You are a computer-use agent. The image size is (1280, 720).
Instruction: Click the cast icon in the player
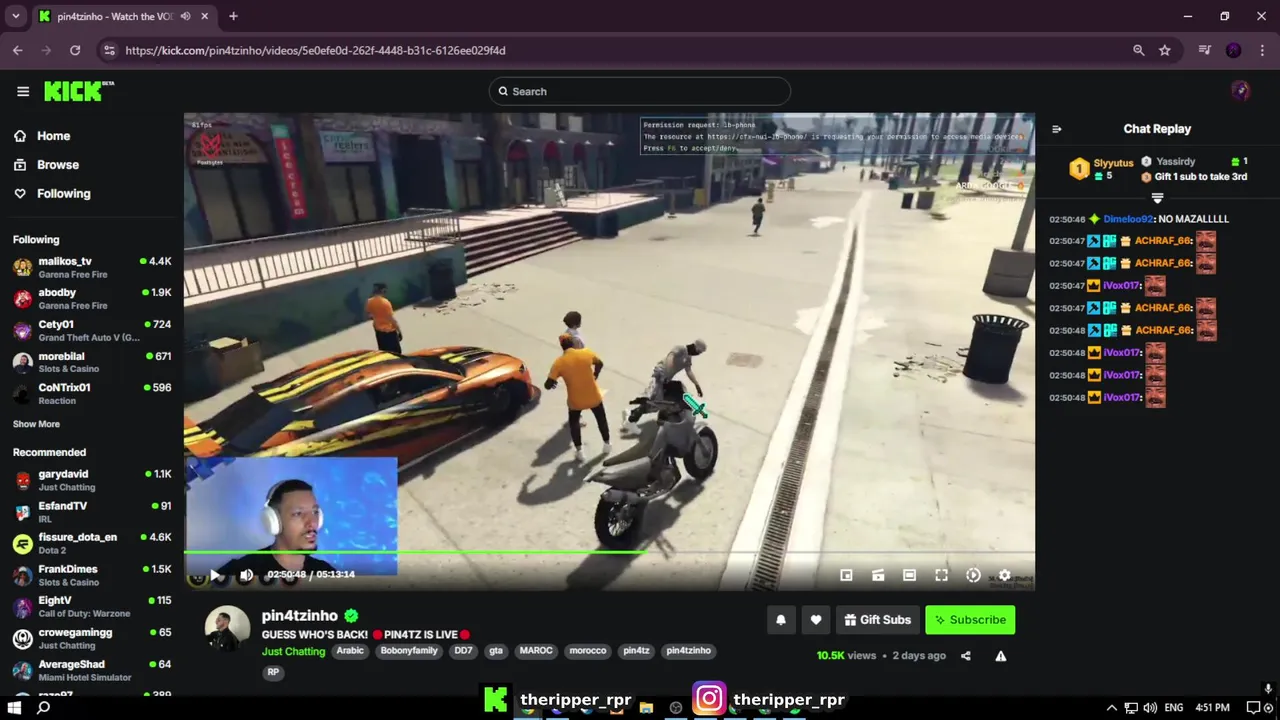[878, 575]
